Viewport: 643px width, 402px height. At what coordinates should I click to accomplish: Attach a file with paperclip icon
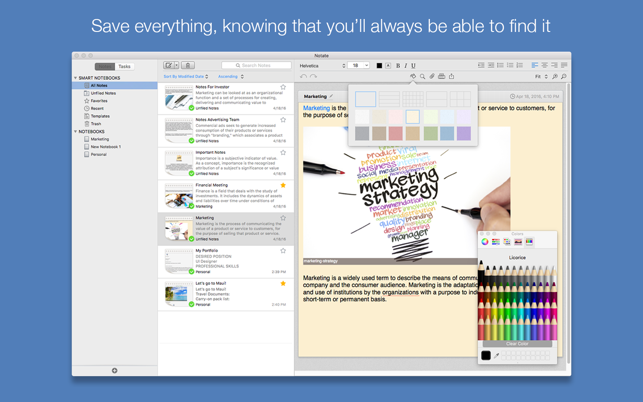[432, 76]
